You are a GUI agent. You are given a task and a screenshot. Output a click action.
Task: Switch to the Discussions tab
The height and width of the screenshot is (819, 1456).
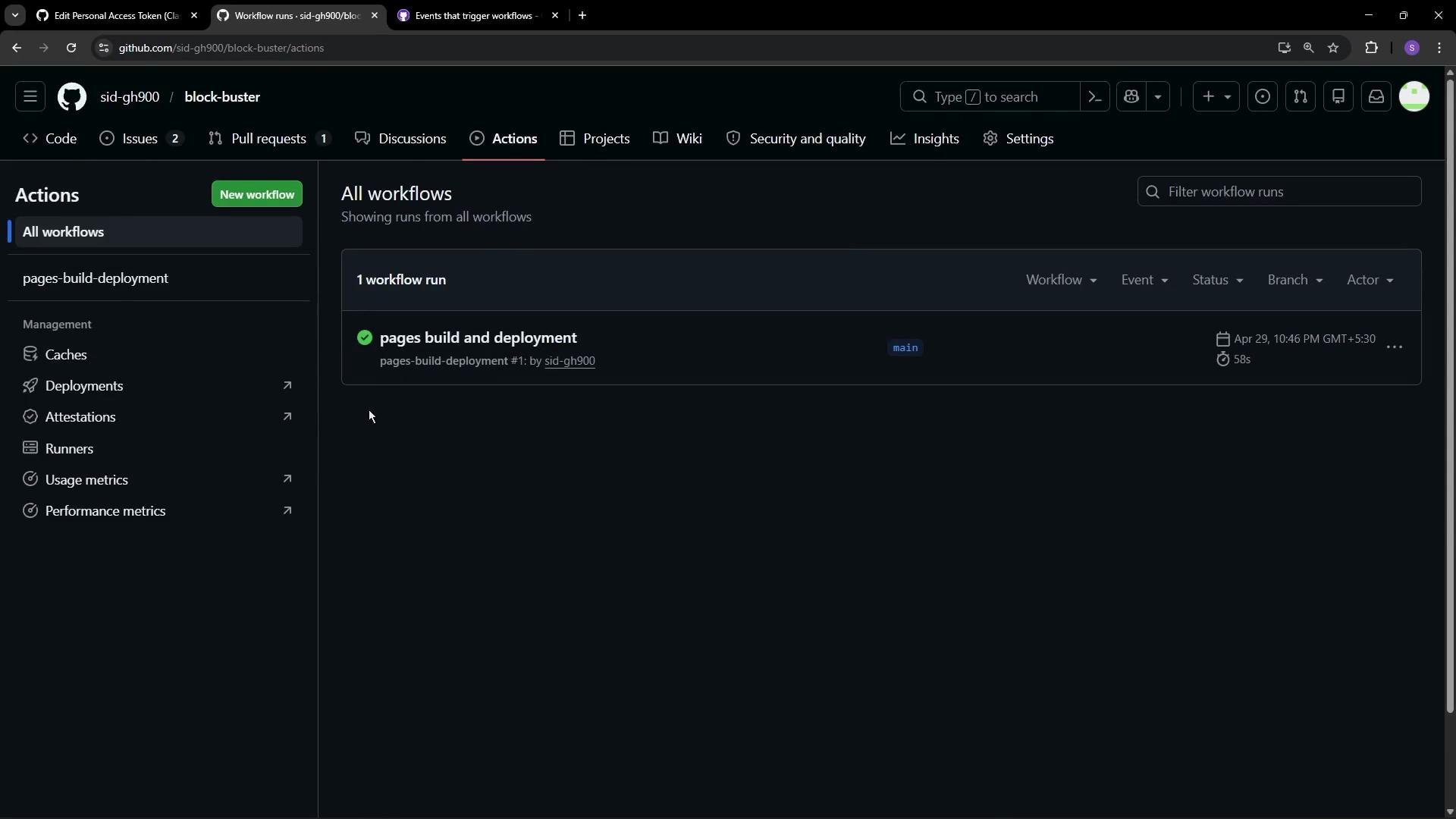pos(401,139)
